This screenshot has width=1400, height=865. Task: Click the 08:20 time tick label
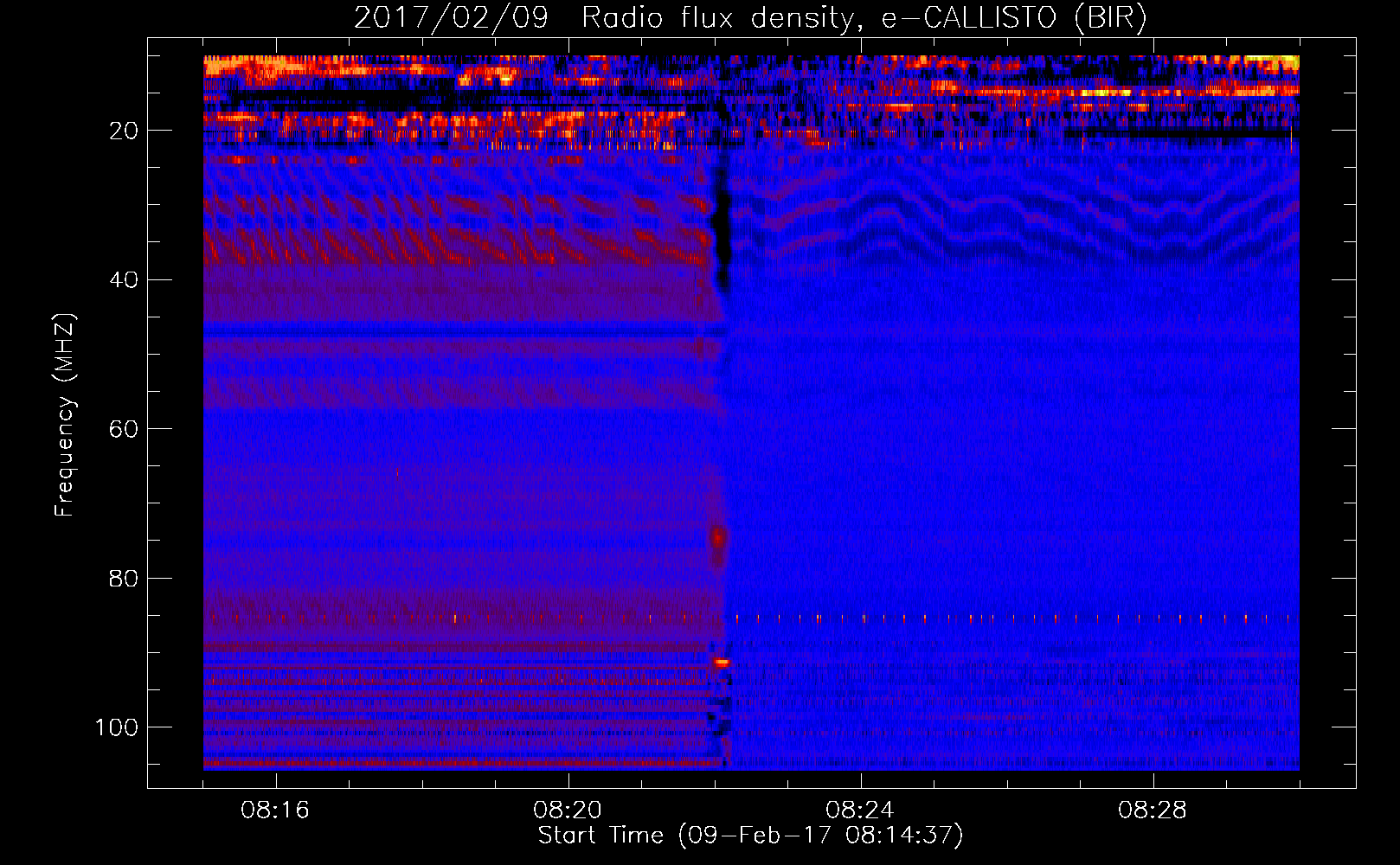[x=568, y=811]
